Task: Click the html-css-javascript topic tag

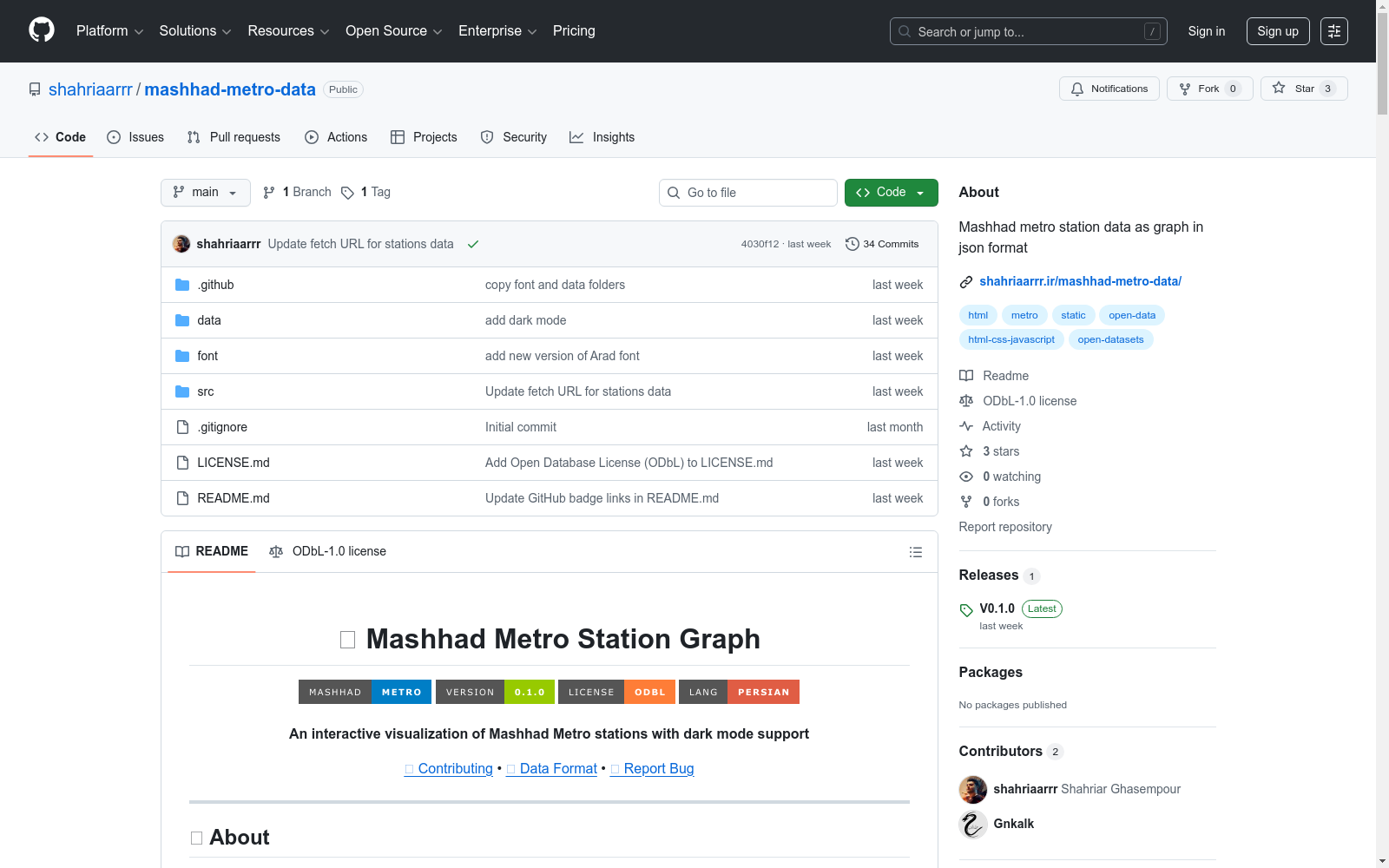Action: tap(1011, 339)
